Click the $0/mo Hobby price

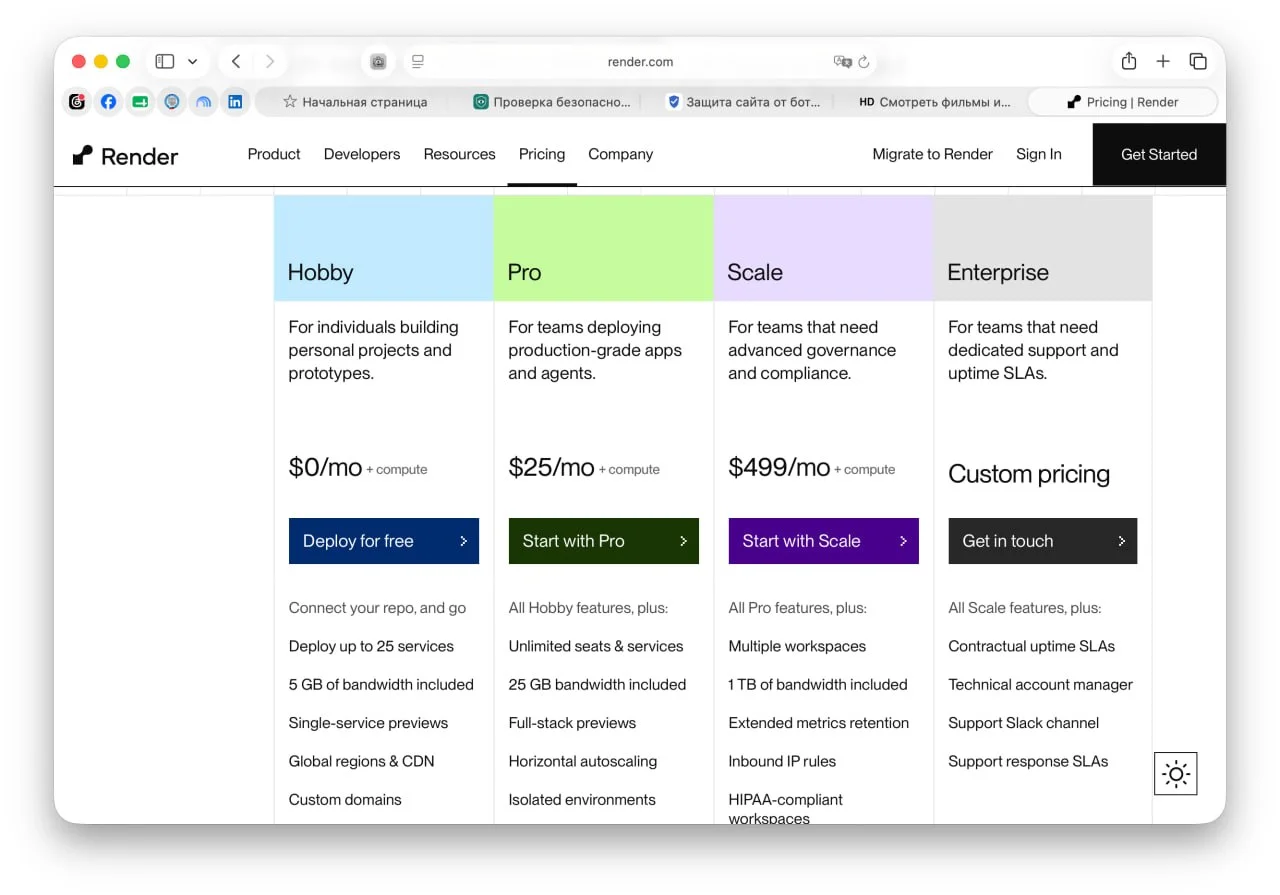pos(325,467)
